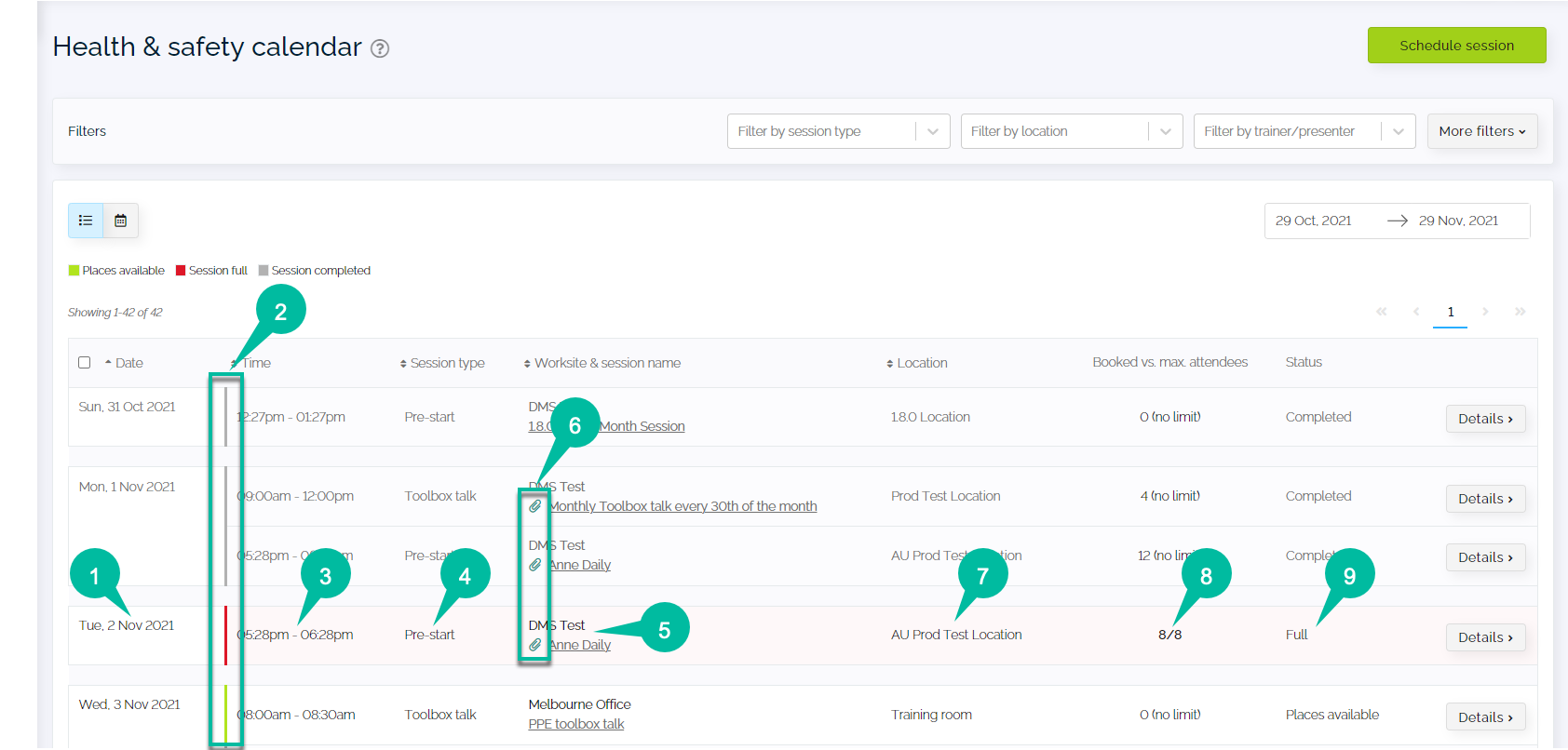Switch to calendar view icon
1568x750 pixels.
coord(121,221)
